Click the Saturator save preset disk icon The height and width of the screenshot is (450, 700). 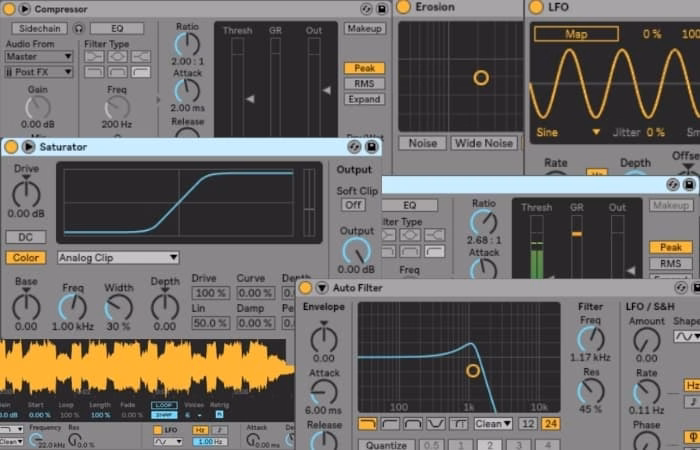click(x=370, y=147)
